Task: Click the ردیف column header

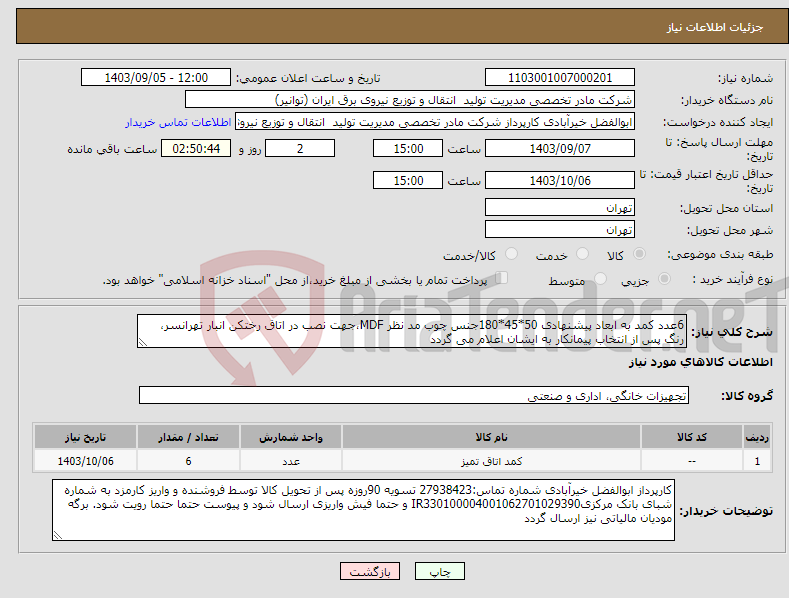Action: (x=757, y=437)
